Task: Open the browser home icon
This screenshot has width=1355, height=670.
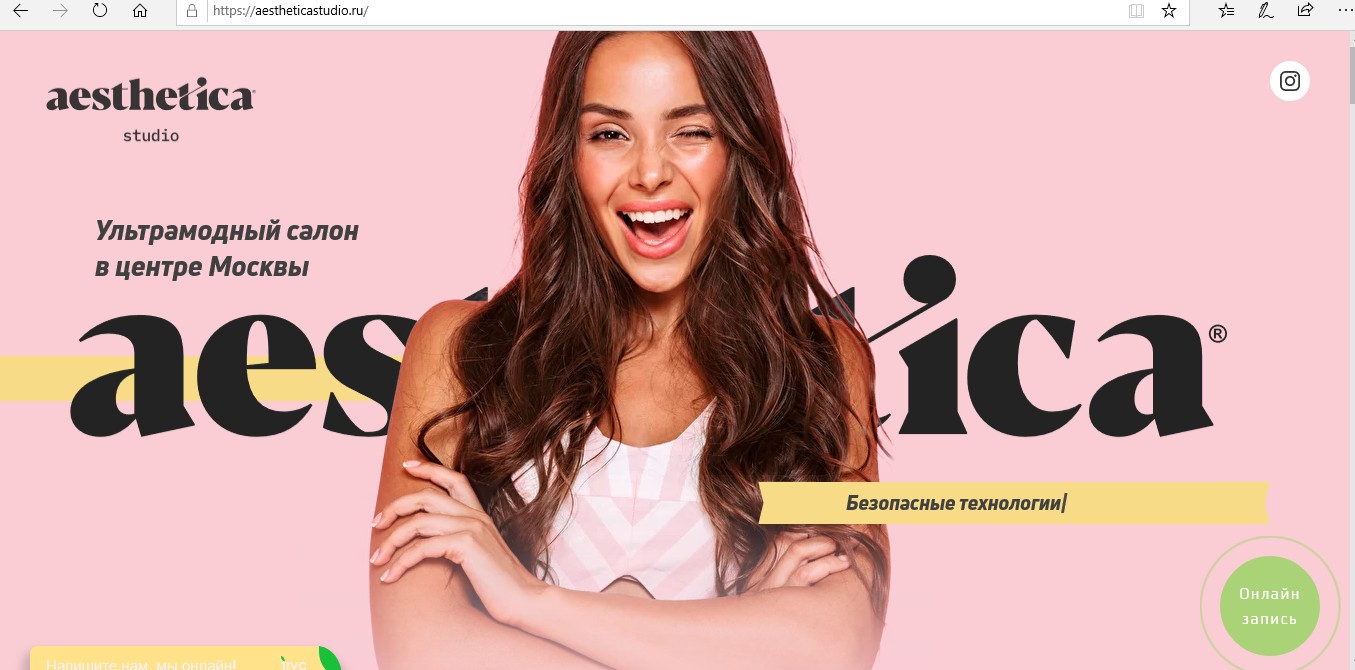Action: point(140,11)
